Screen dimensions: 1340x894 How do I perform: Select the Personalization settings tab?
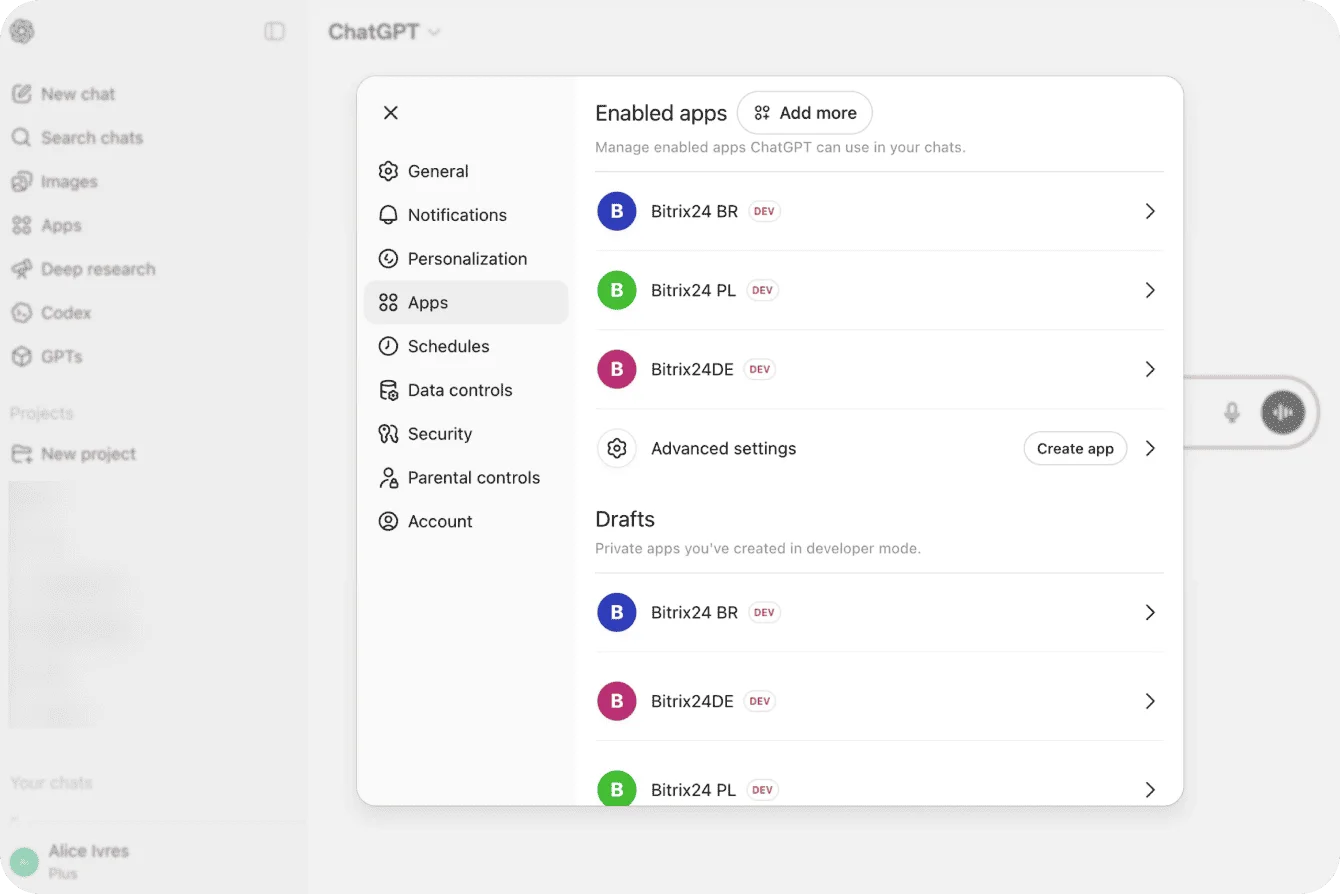tap(466, 259)
